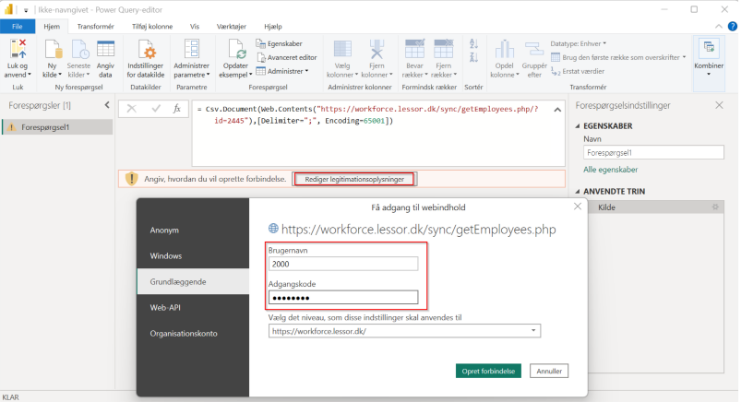Open the File tab

click(x=17, y=26)
